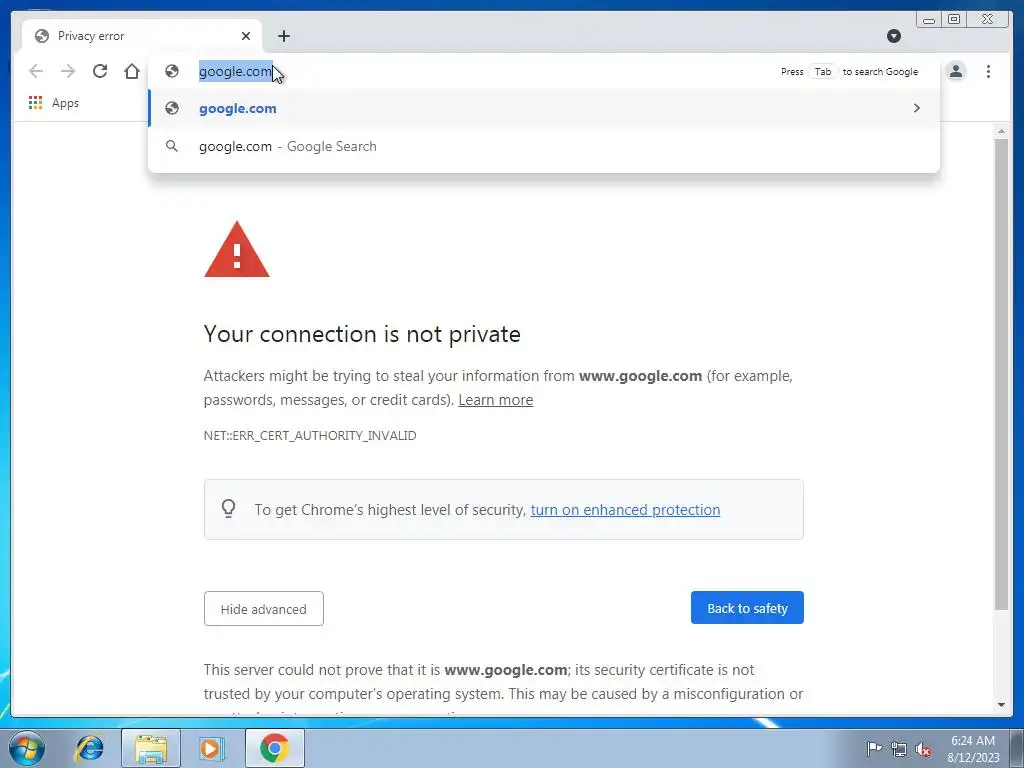This screenshot has width=1024, height=768.
Task: Click the arrow on the google.com suggestion
Action: click(917, 108)
